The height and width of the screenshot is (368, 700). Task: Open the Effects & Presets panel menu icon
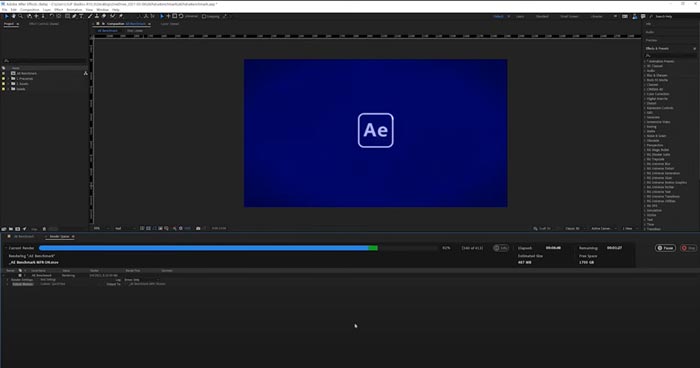coord(694,48)
